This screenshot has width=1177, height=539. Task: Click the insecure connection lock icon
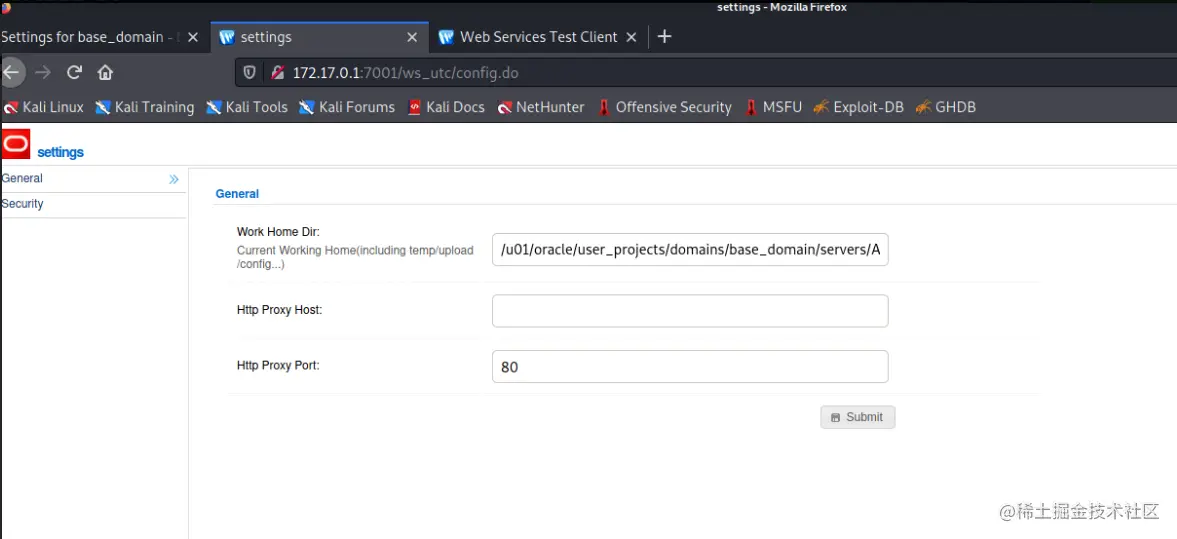(278, 73)
